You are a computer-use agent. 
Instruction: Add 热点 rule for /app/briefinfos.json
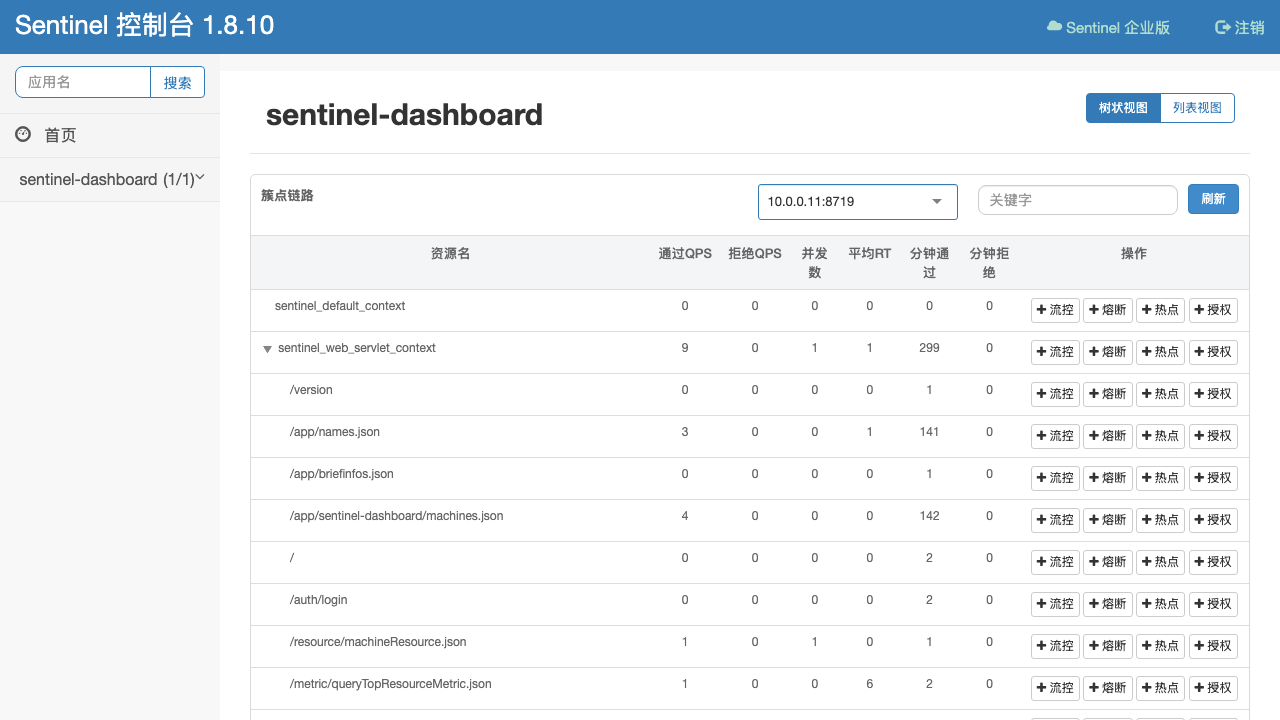[x=1161, y=478]
